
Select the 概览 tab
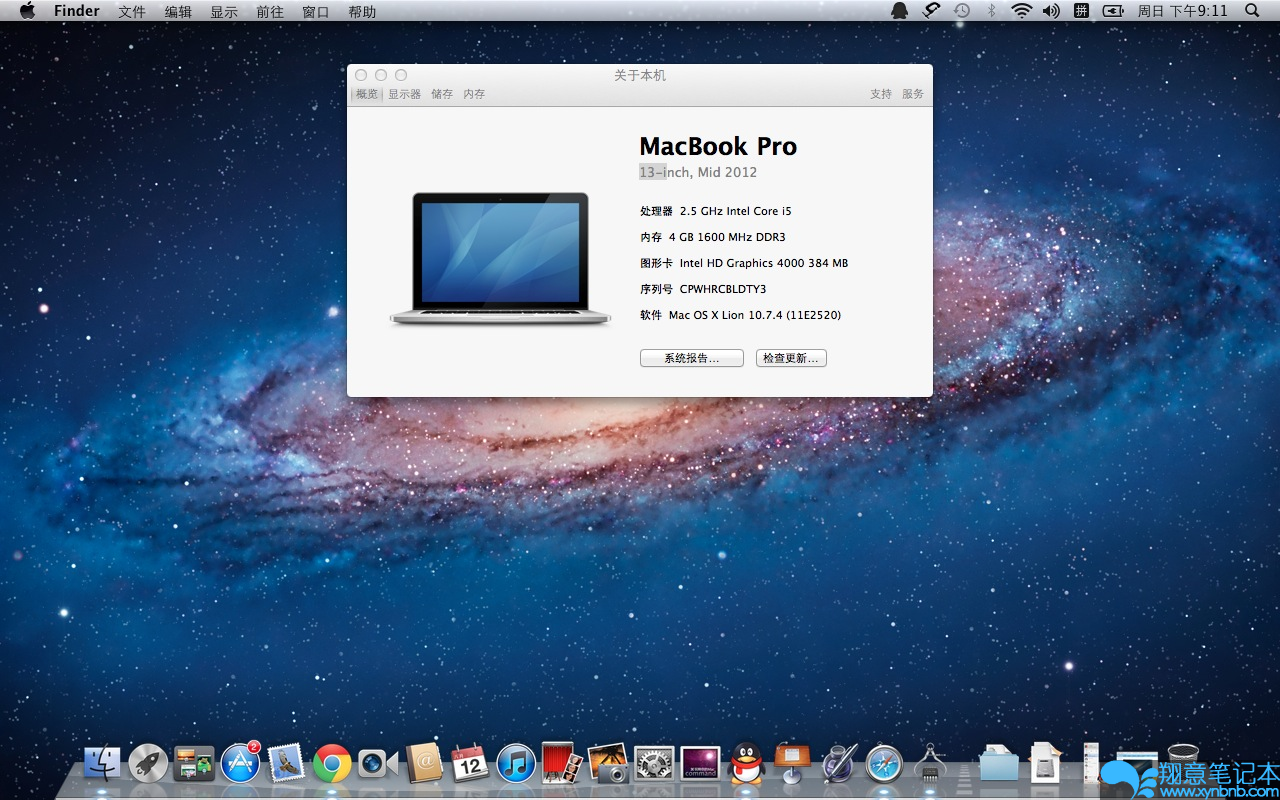pos(367,94)
